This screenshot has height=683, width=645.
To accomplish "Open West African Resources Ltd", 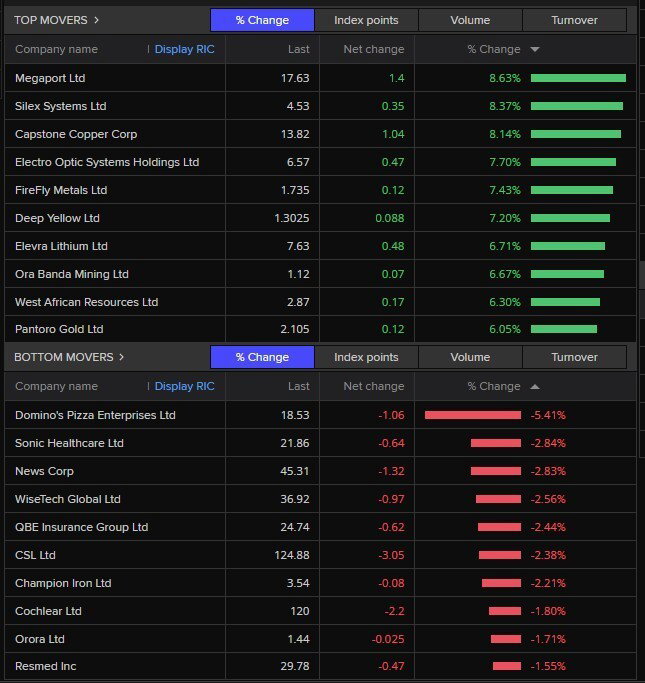I will point(86,302).
